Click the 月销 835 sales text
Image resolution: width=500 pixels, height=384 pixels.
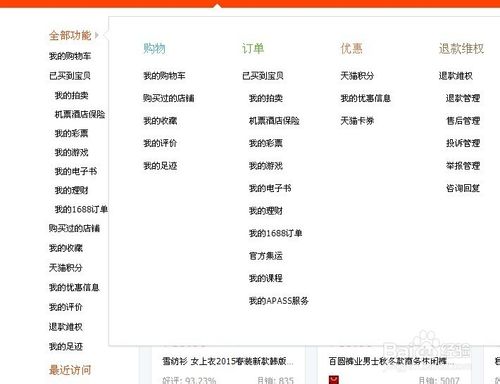(x=275, y=380)
